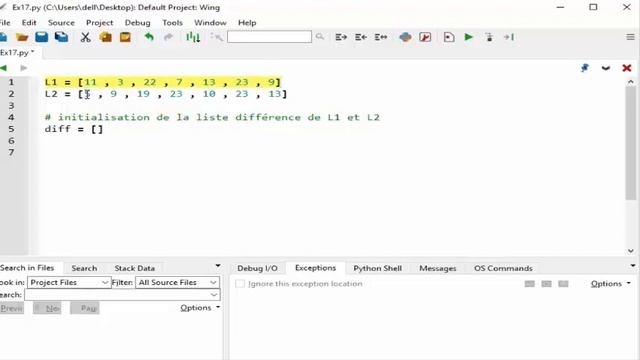Viewport: 640px width, 360px height.
Task: Switch to the OS Commands tab
Action: click(503, 268)
